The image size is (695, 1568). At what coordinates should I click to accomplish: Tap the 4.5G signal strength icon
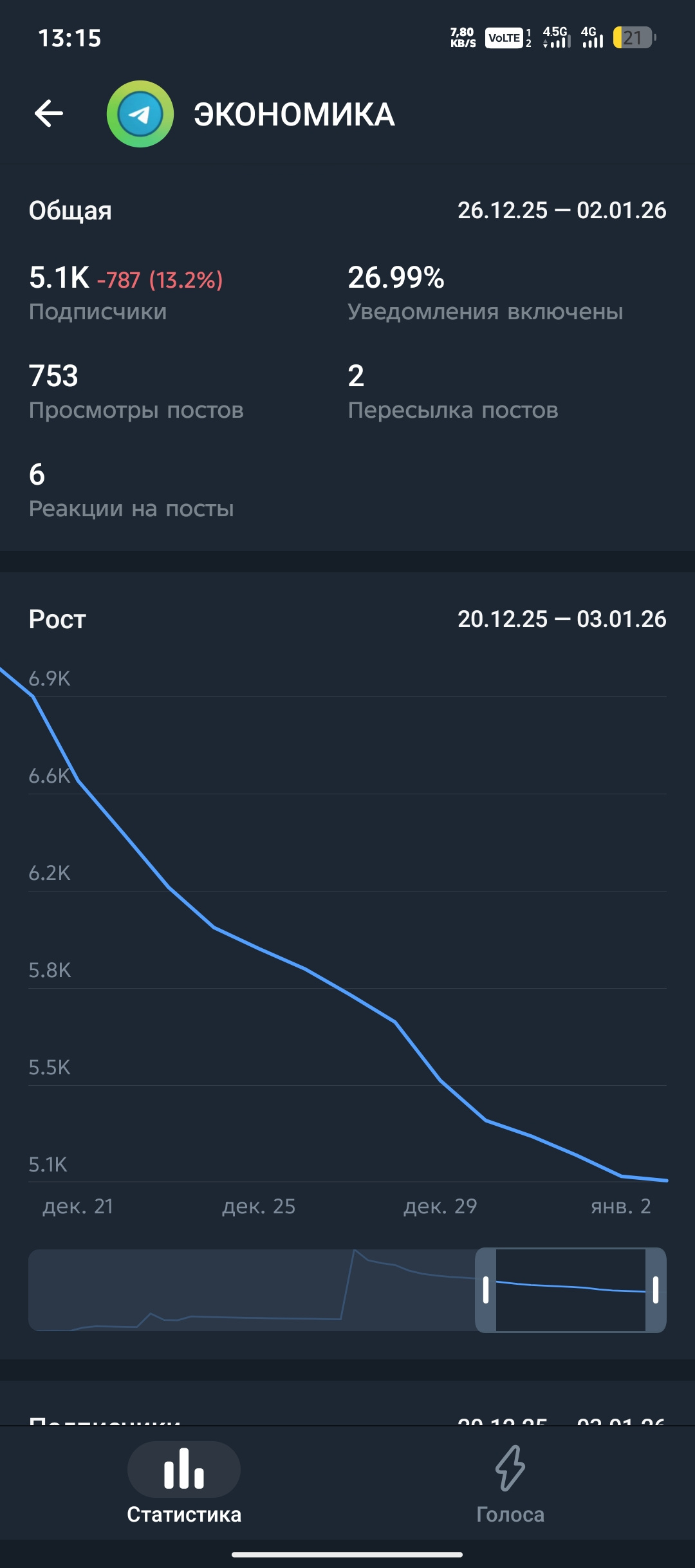pyautogui.click(x=556, y=38)
